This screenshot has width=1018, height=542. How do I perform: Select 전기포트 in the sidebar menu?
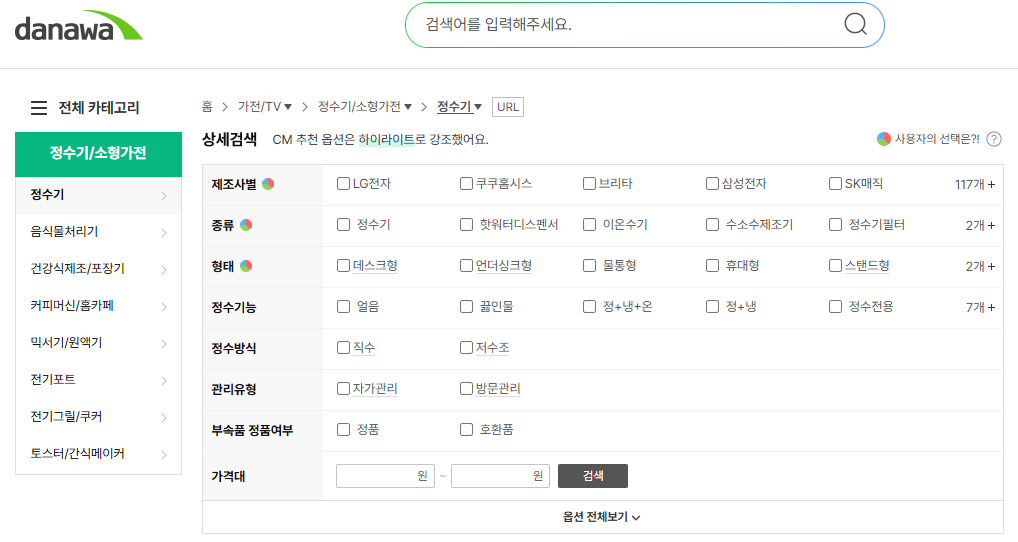click(x=98, y=380)
